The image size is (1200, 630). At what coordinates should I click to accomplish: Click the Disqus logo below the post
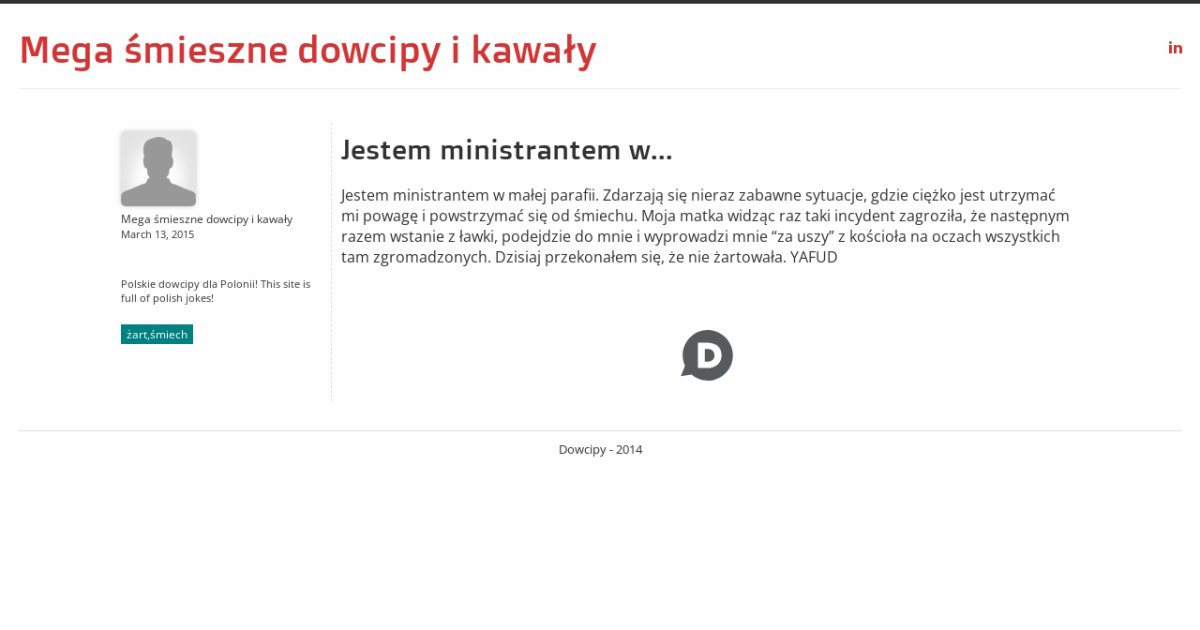coord(707,355)
